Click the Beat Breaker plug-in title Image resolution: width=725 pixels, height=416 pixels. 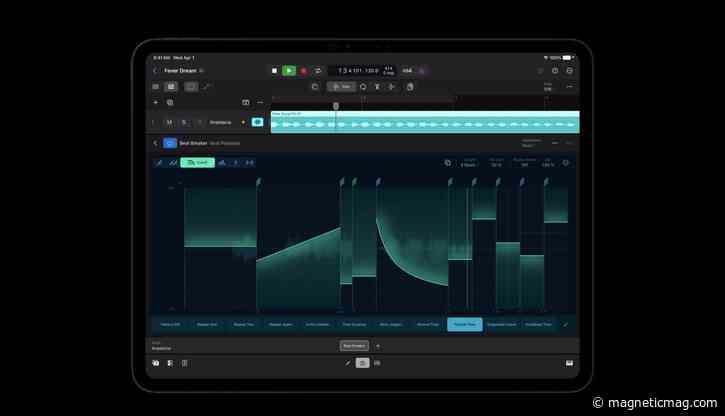[x=193, y=143]
